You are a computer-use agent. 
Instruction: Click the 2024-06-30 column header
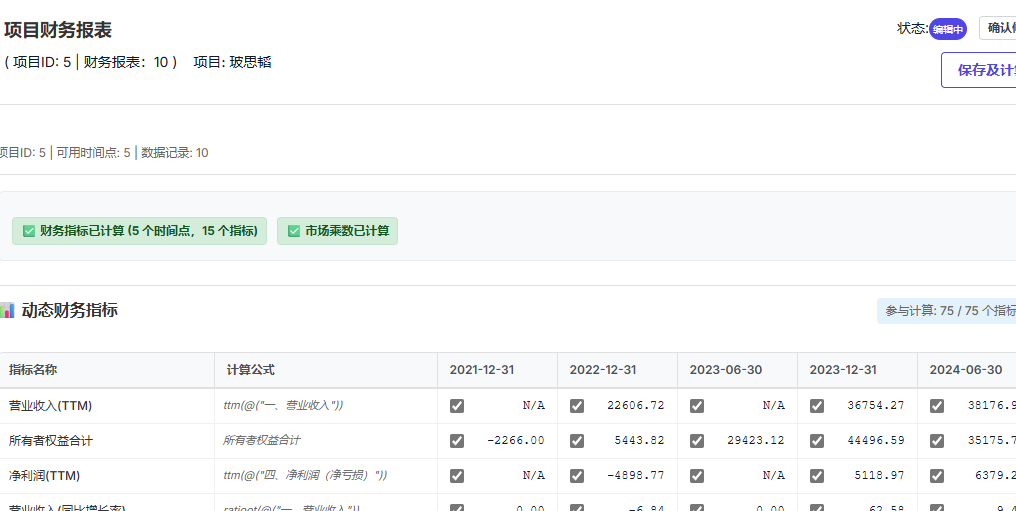pos(965,370)
